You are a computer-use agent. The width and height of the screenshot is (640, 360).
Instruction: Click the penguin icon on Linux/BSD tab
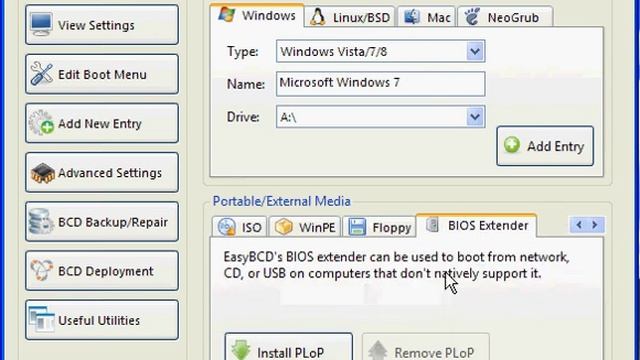pos(318,17)
